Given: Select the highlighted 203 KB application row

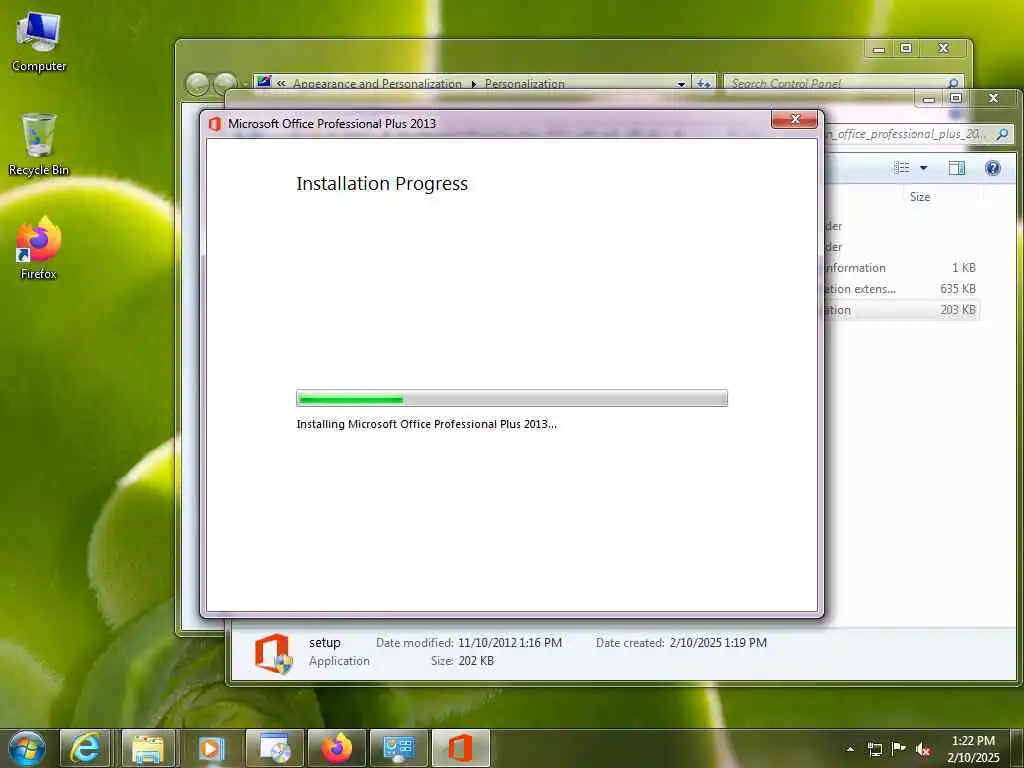Looking at the screenshot, I should tap(901, 310).
